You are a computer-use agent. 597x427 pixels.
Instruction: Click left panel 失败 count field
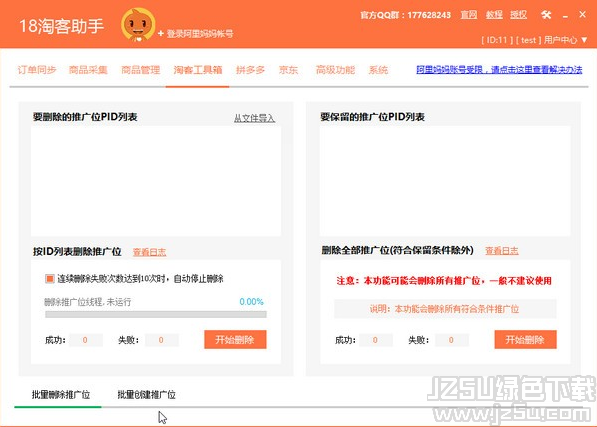[162, 340]
